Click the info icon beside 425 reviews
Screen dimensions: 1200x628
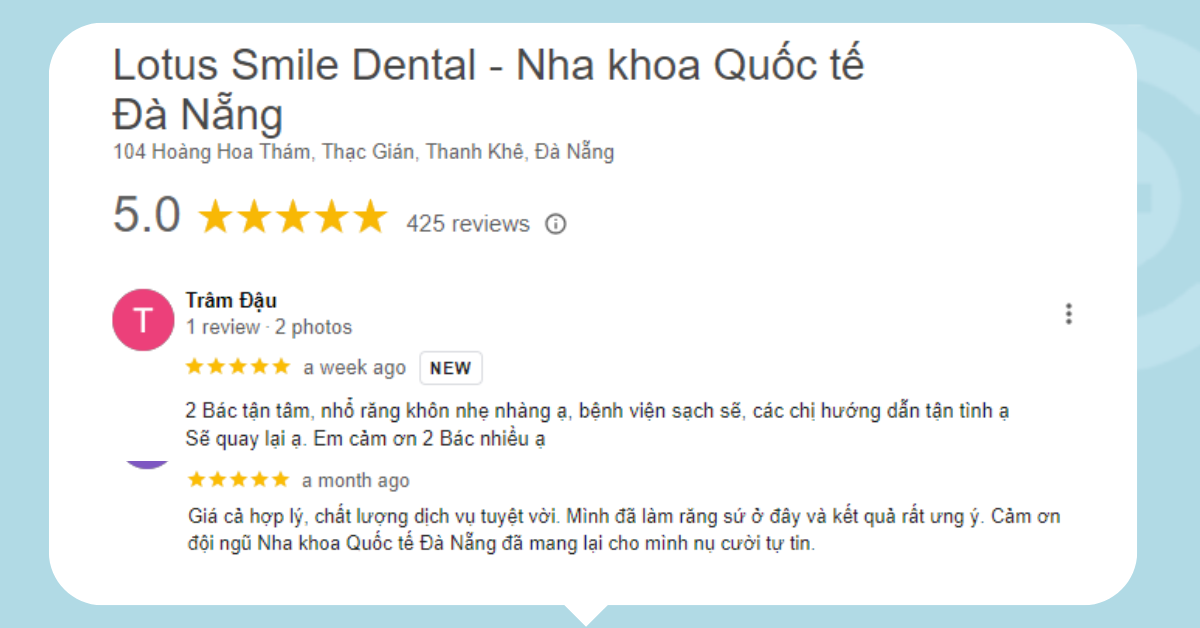555,224
